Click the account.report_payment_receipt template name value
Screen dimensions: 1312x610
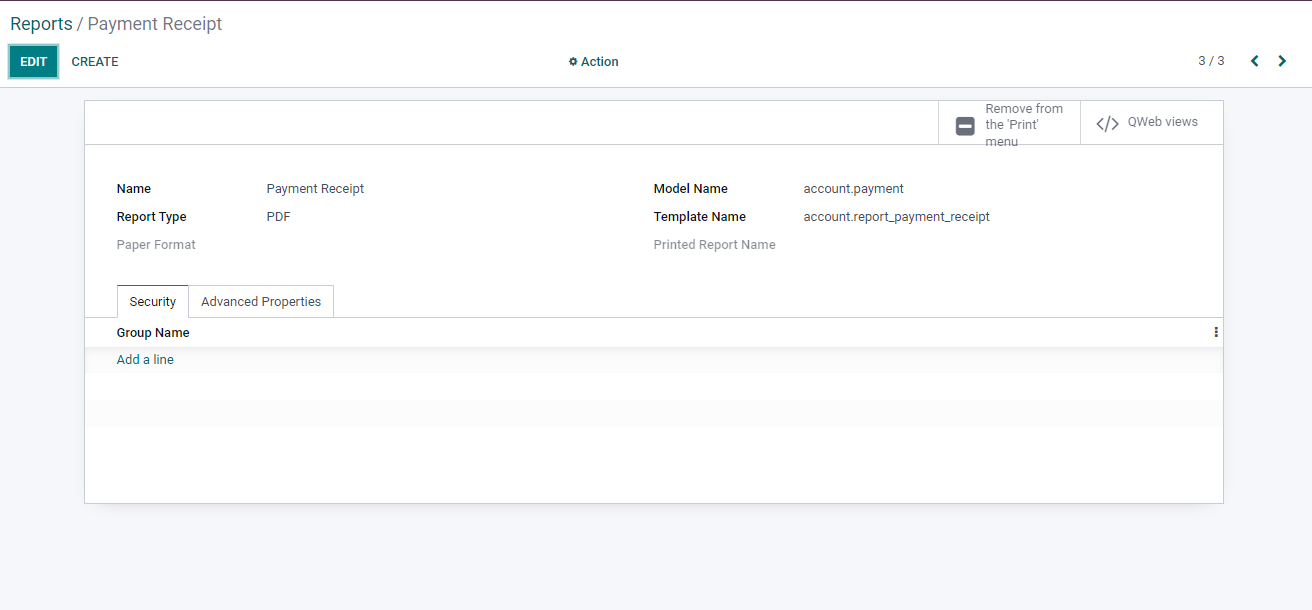[896, 217]
